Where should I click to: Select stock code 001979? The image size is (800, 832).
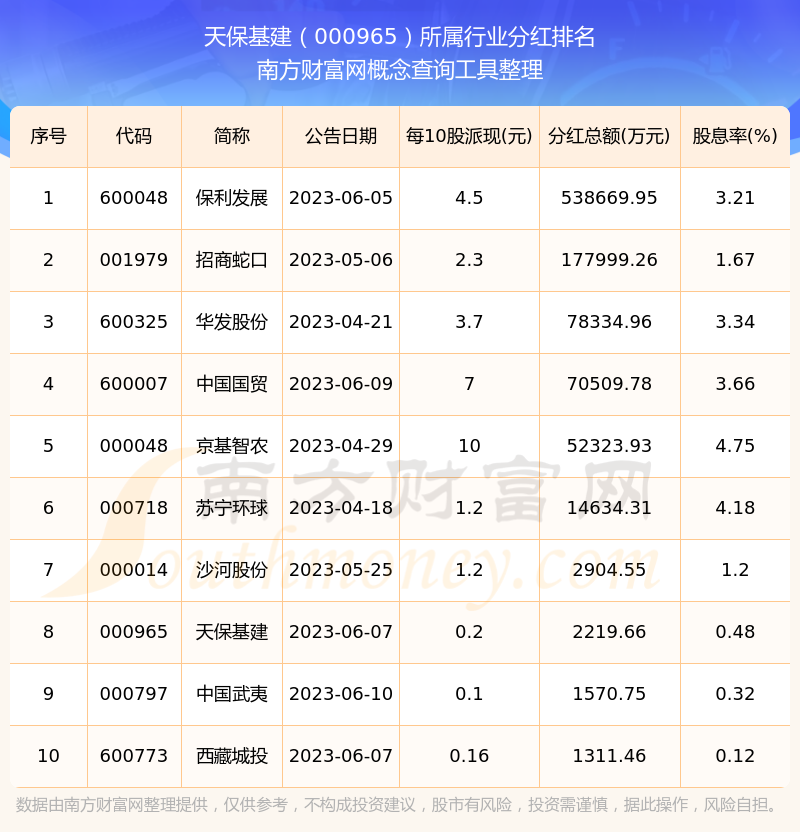tap(134, 260)
